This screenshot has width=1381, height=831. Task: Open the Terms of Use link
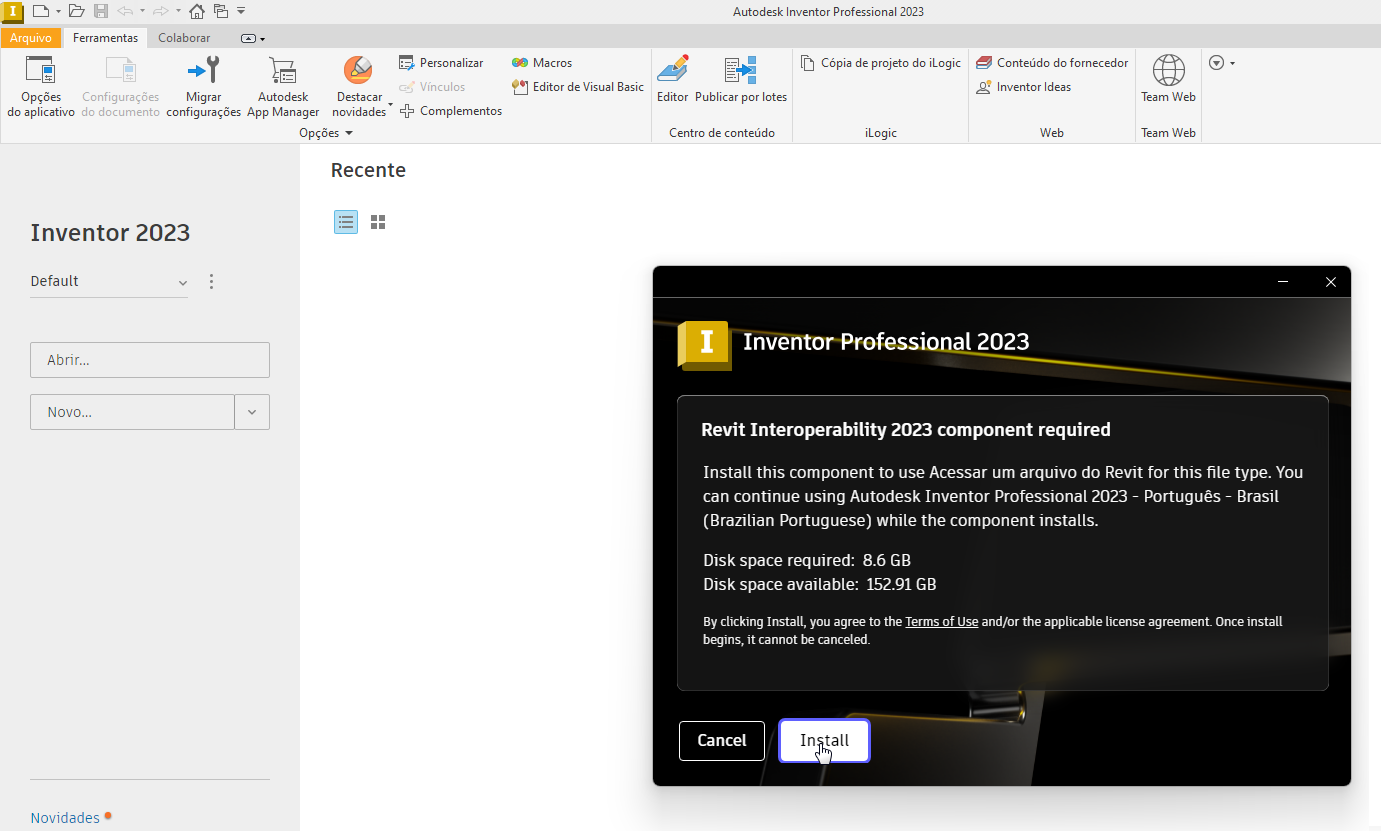click(x=942, y=622)
